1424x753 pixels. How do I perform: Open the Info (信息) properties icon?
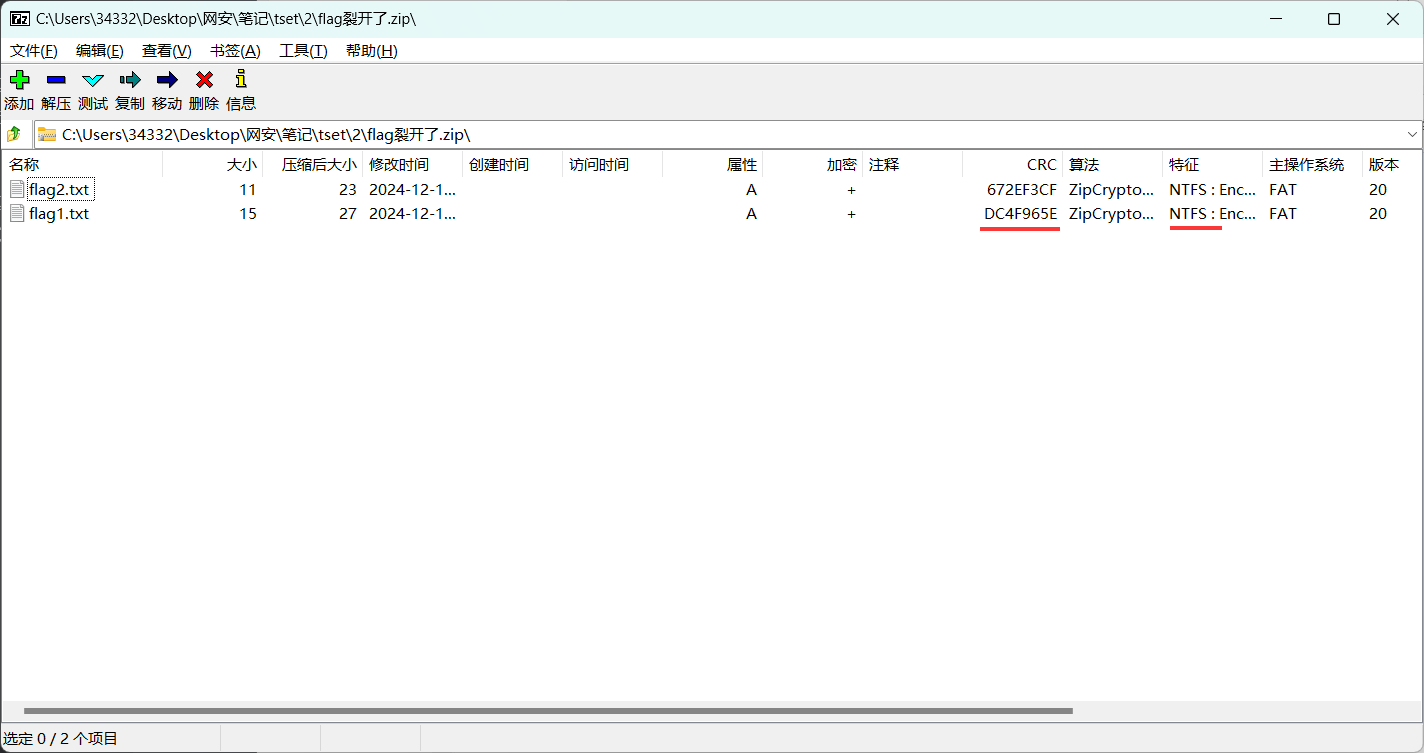[x=240, y=81]
